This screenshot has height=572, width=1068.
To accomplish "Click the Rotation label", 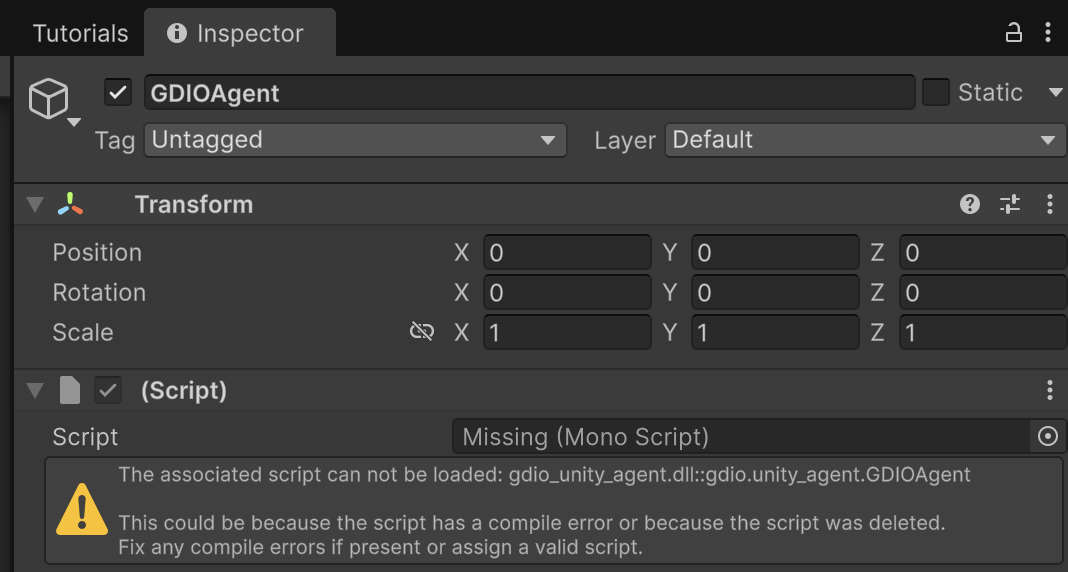I will click(x=99, y=293).
